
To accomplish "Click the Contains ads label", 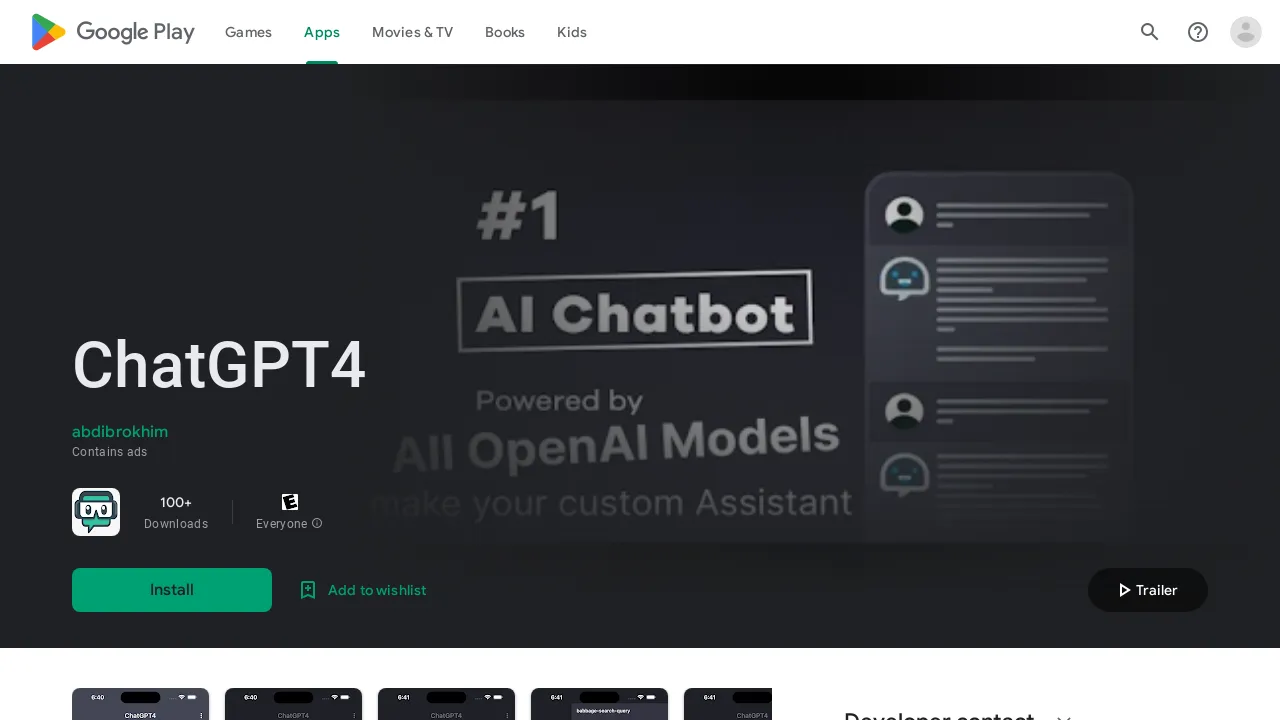I will (109, 452).
